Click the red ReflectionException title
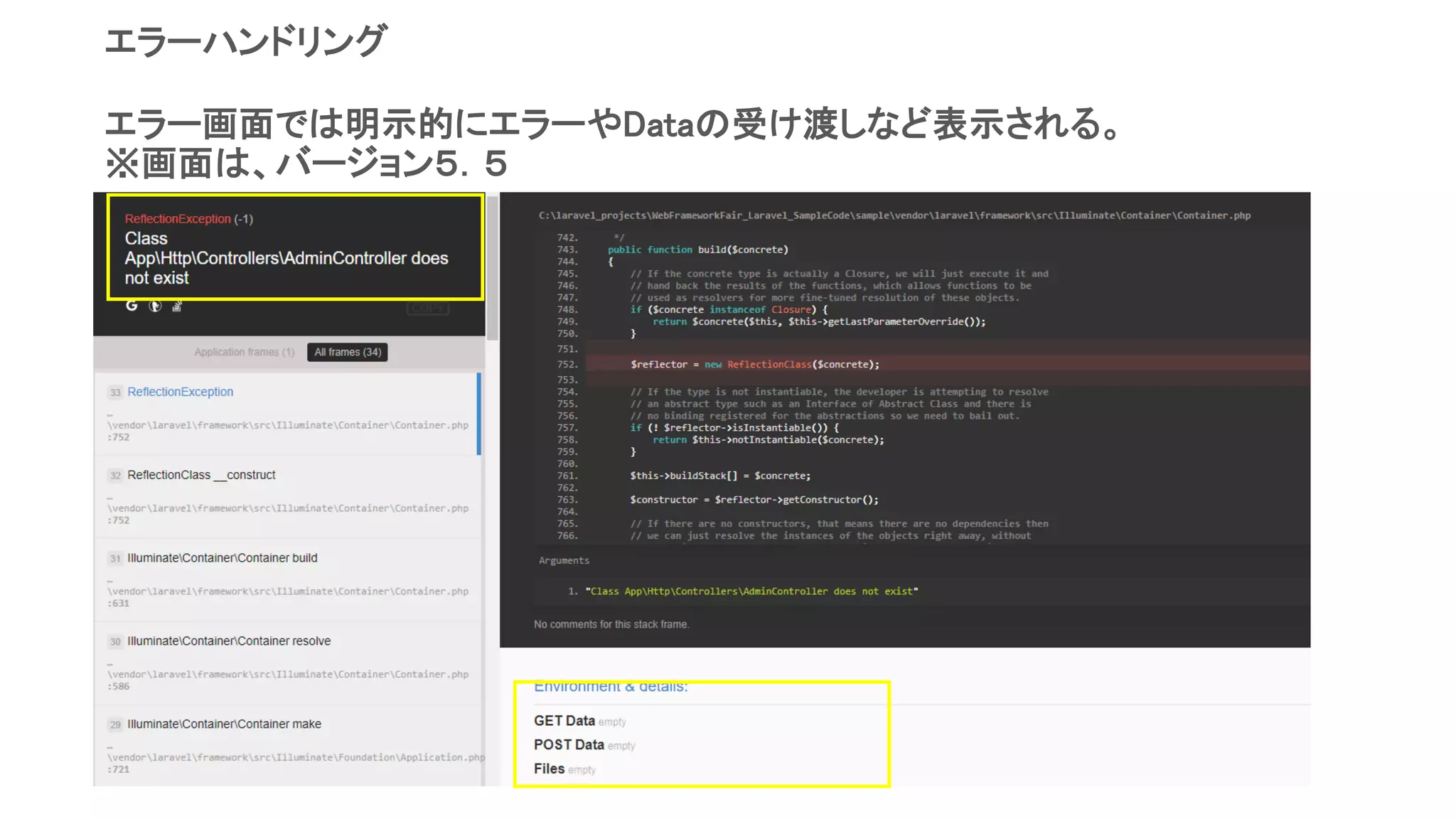Screen dimensions: 1456x819 [178, 219]
